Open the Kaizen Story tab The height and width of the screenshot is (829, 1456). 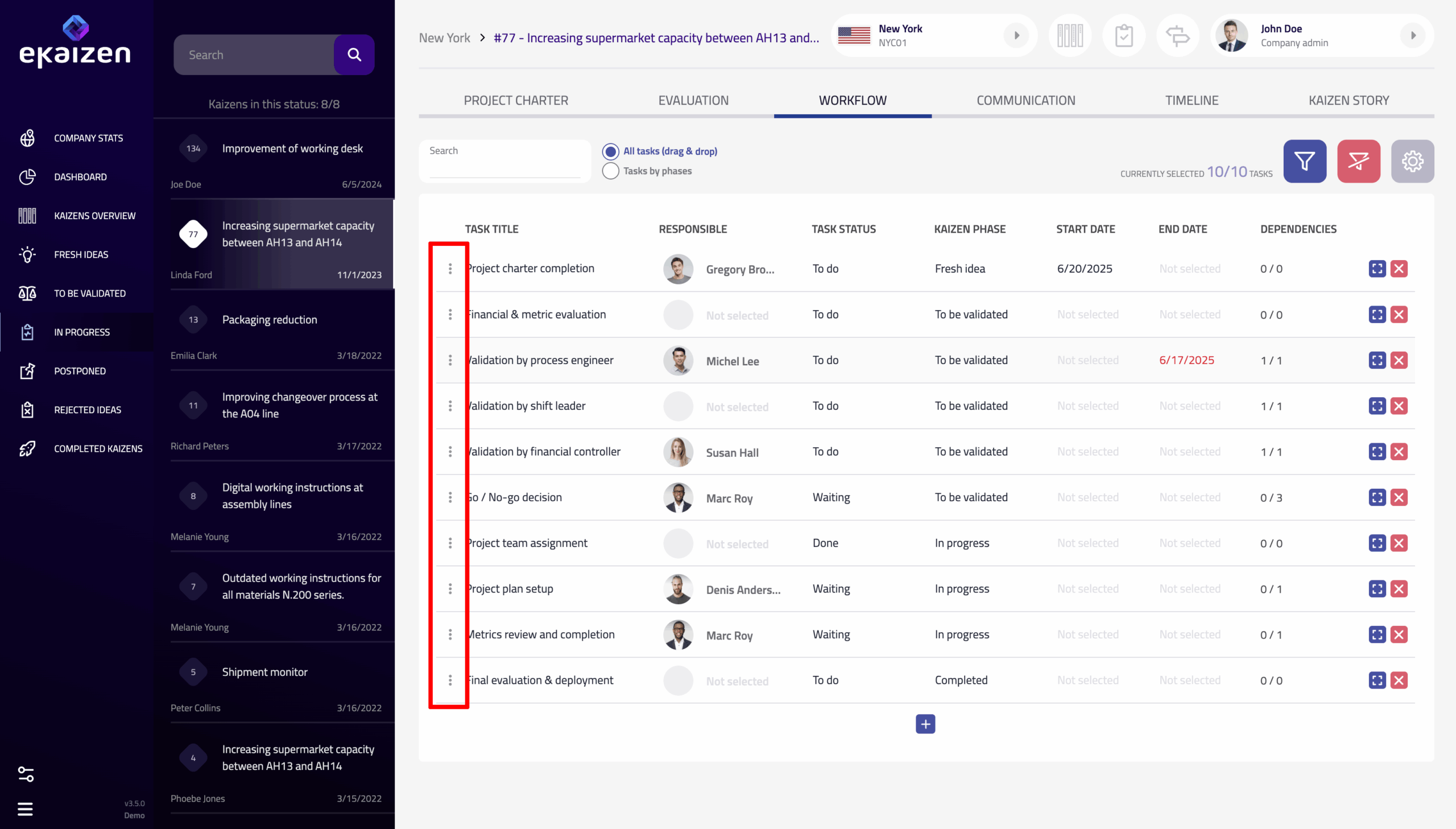[1349, 100]
